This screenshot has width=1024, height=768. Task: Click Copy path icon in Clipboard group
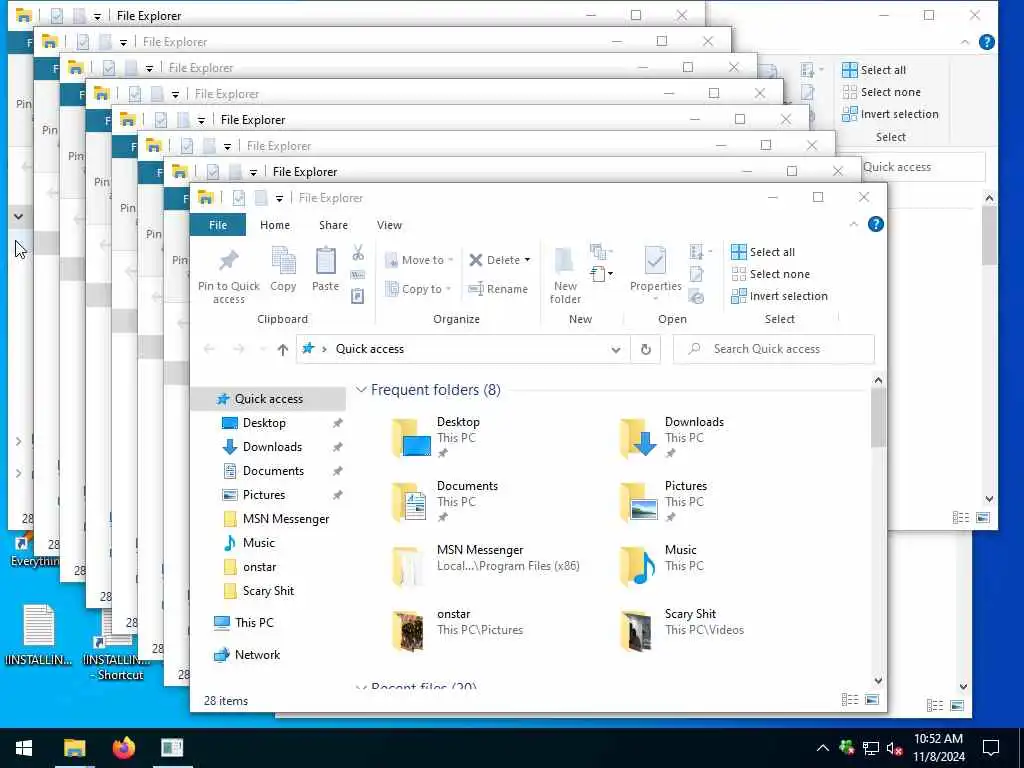tap(358, 275)
